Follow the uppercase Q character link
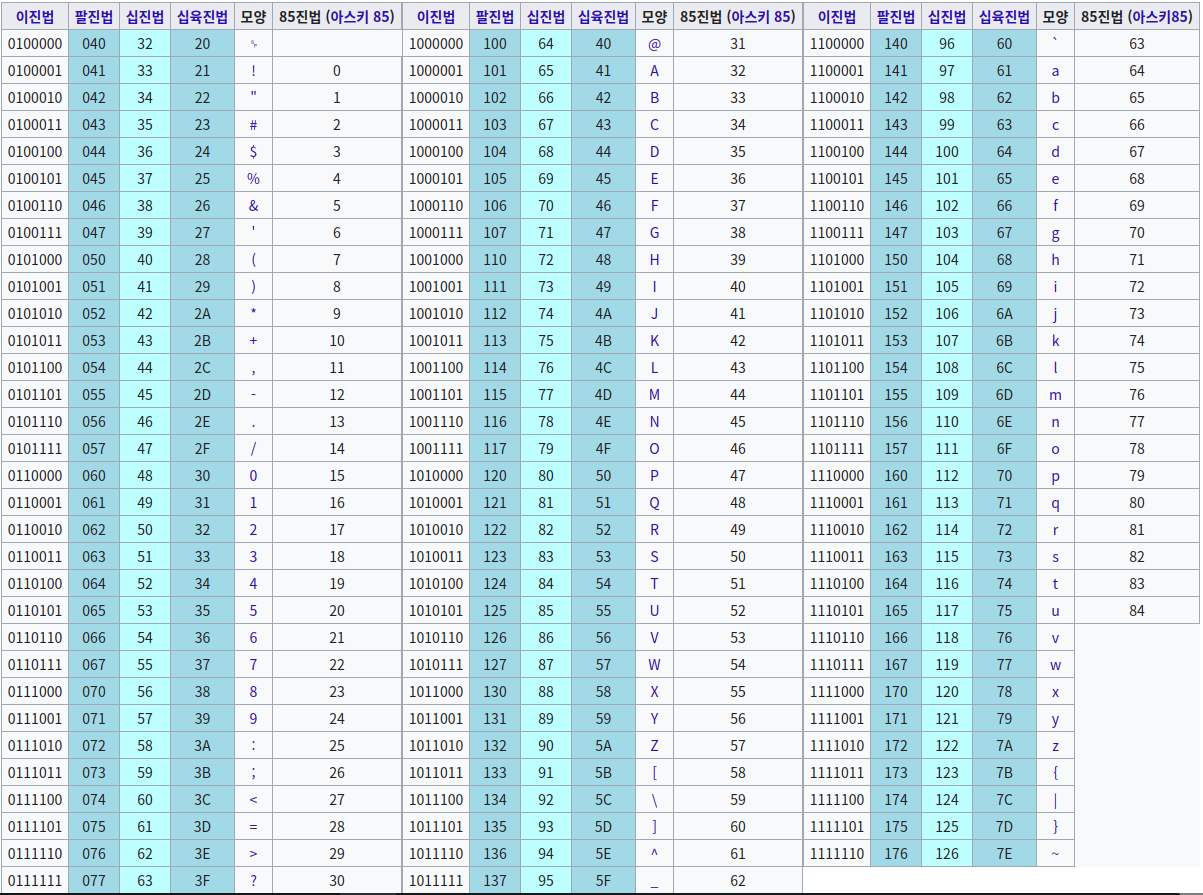Image resolution: width=1203 pixels, height=895 pixels. 655,503
